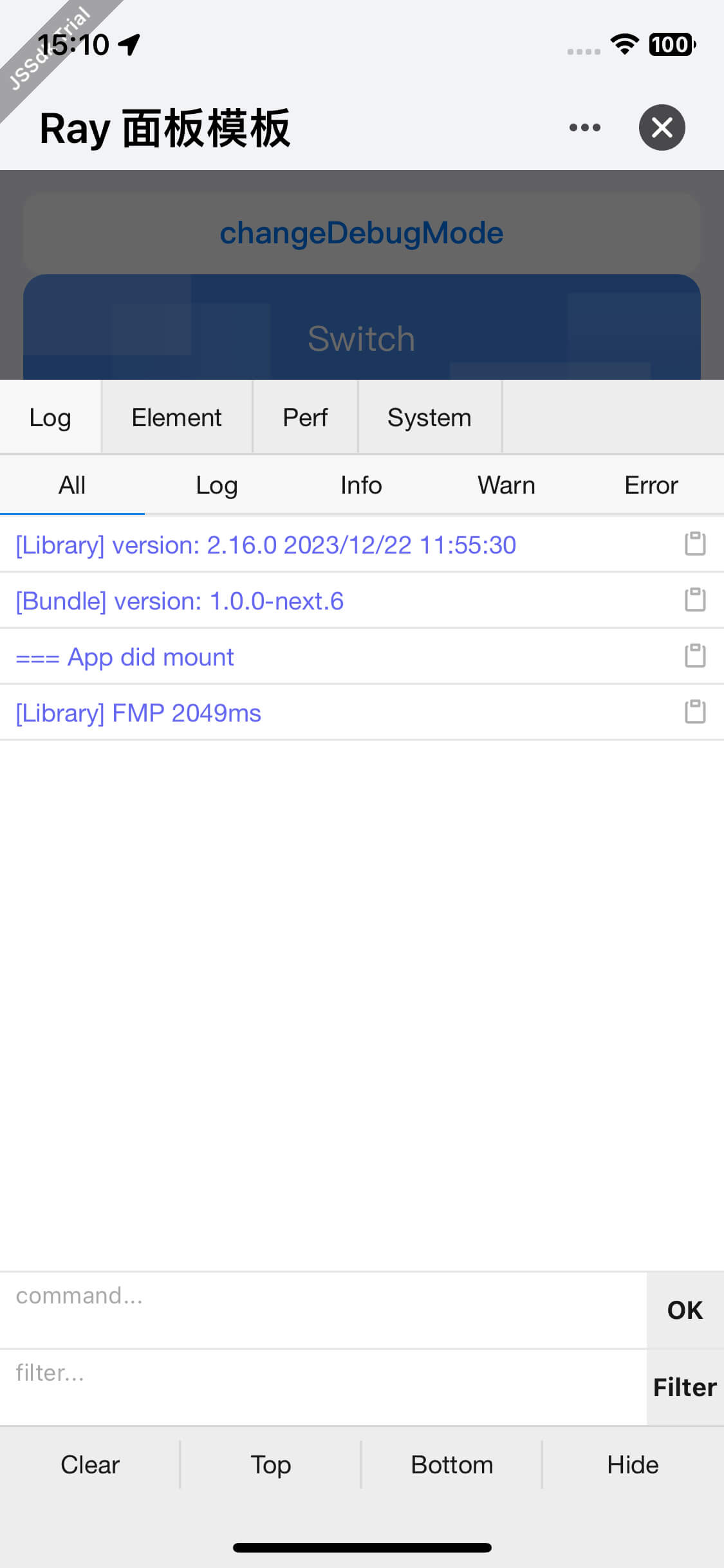
Task: Show only Warn level logs
Action: [506, 485]
